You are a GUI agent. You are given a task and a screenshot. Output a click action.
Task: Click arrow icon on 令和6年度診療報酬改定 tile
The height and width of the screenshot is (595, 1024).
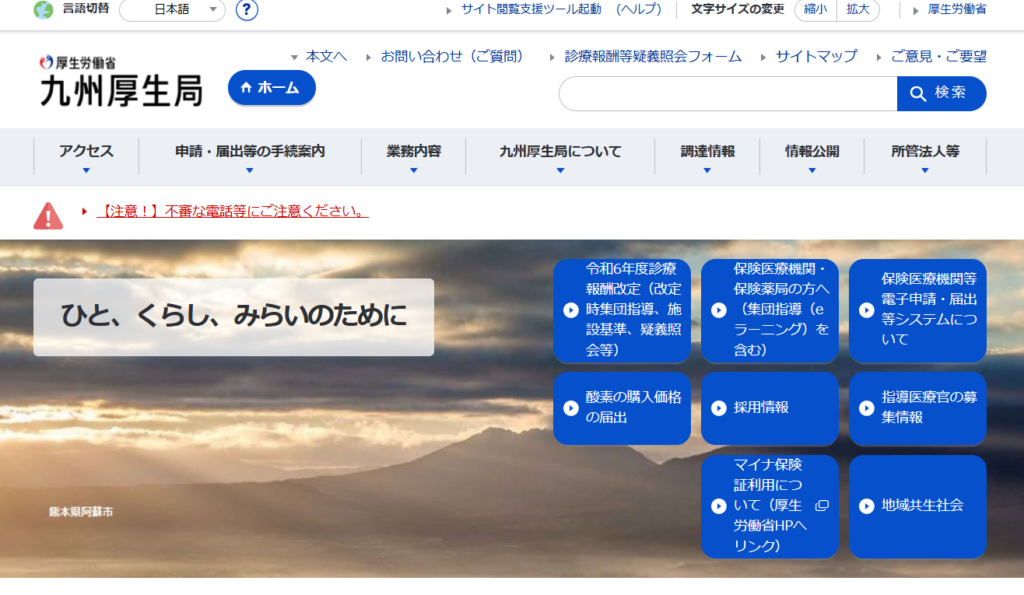point(571,310)
